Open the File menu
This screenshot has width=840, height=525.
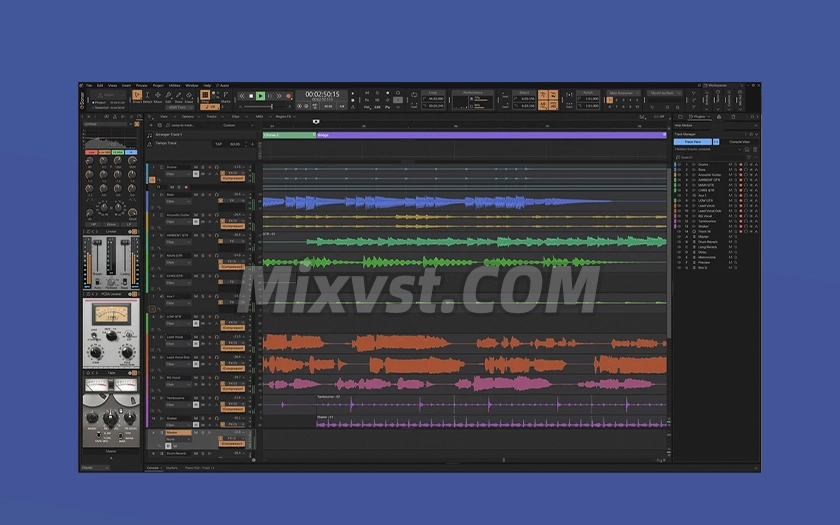pos(89,85)
